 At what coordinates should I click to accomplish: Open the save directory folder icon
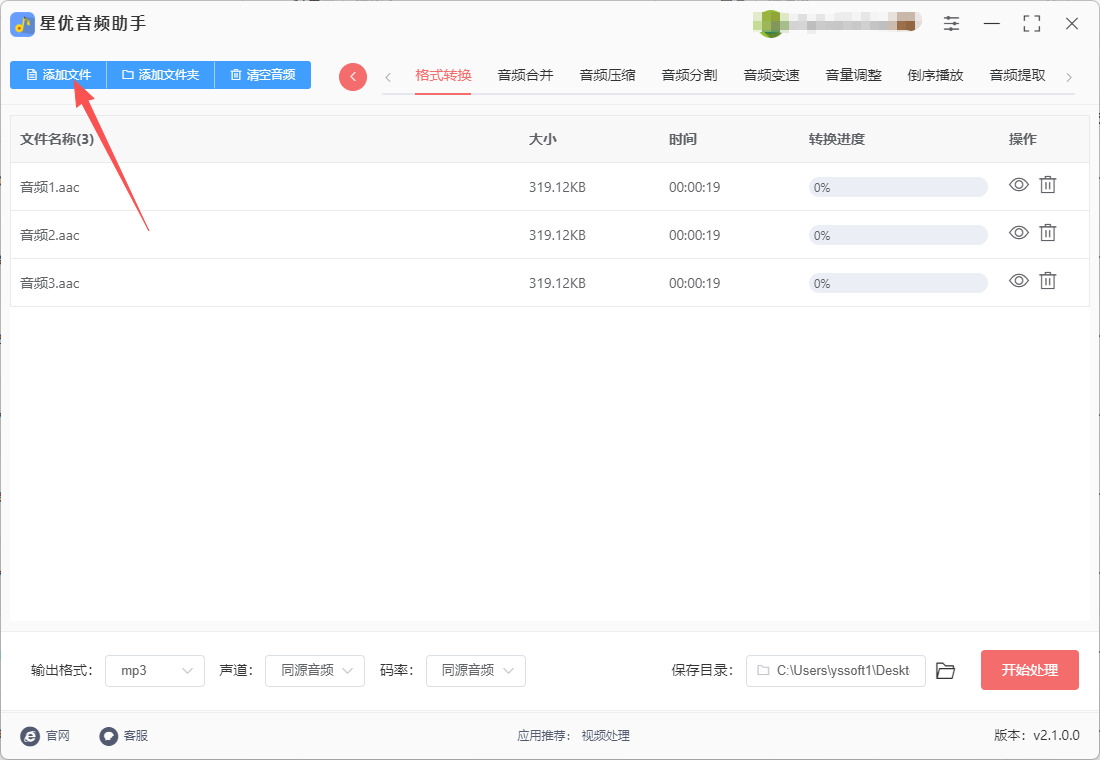click(945, 671)
